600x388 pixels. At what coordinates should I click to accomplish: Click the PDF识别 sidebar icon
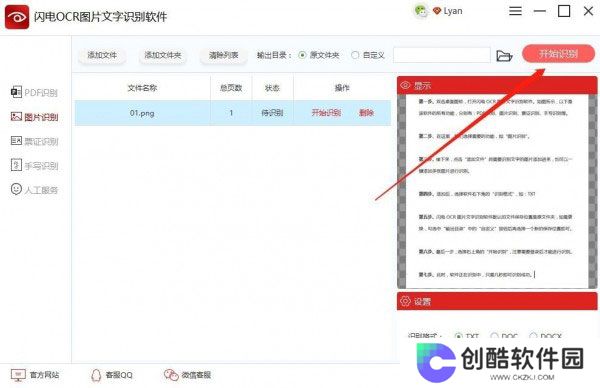(16, 92)
